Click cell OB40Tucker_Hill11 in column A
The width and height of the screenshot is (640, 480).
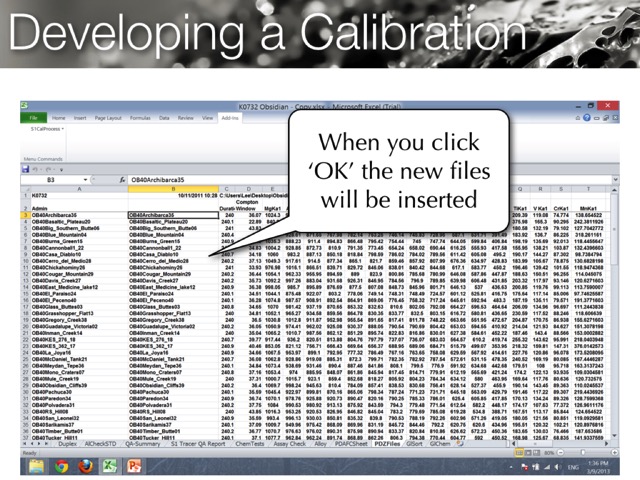(79, 438)
